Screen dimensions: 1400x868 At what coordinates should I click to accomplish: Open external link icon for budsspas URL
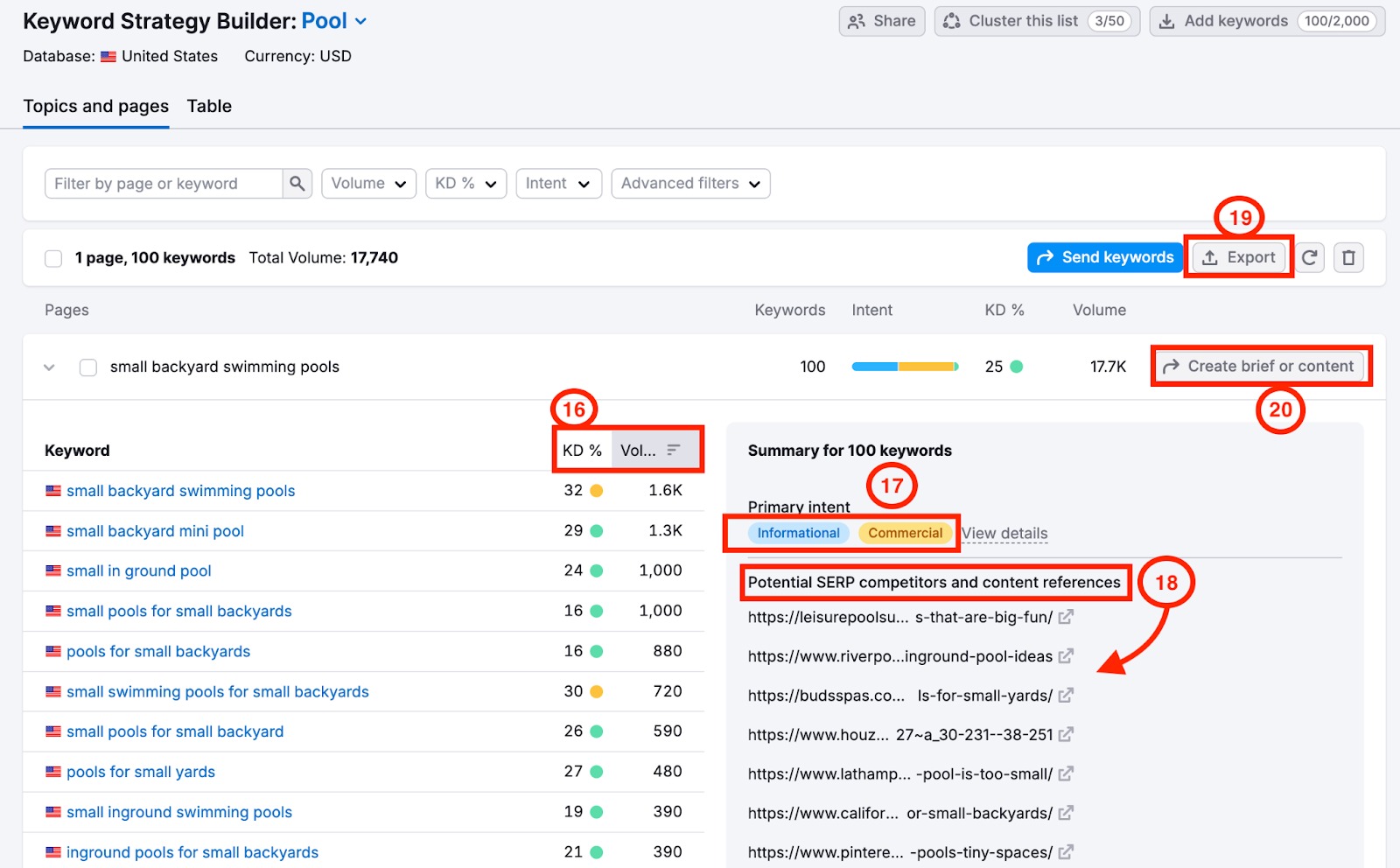[x=1066, y=696]
